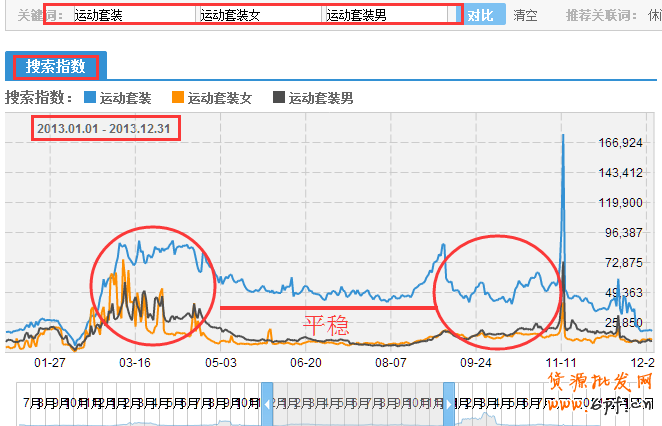The image size is (662, 426).
Task: Click the dark gray 运动套装男 legend square
Action: pos(279,98)
